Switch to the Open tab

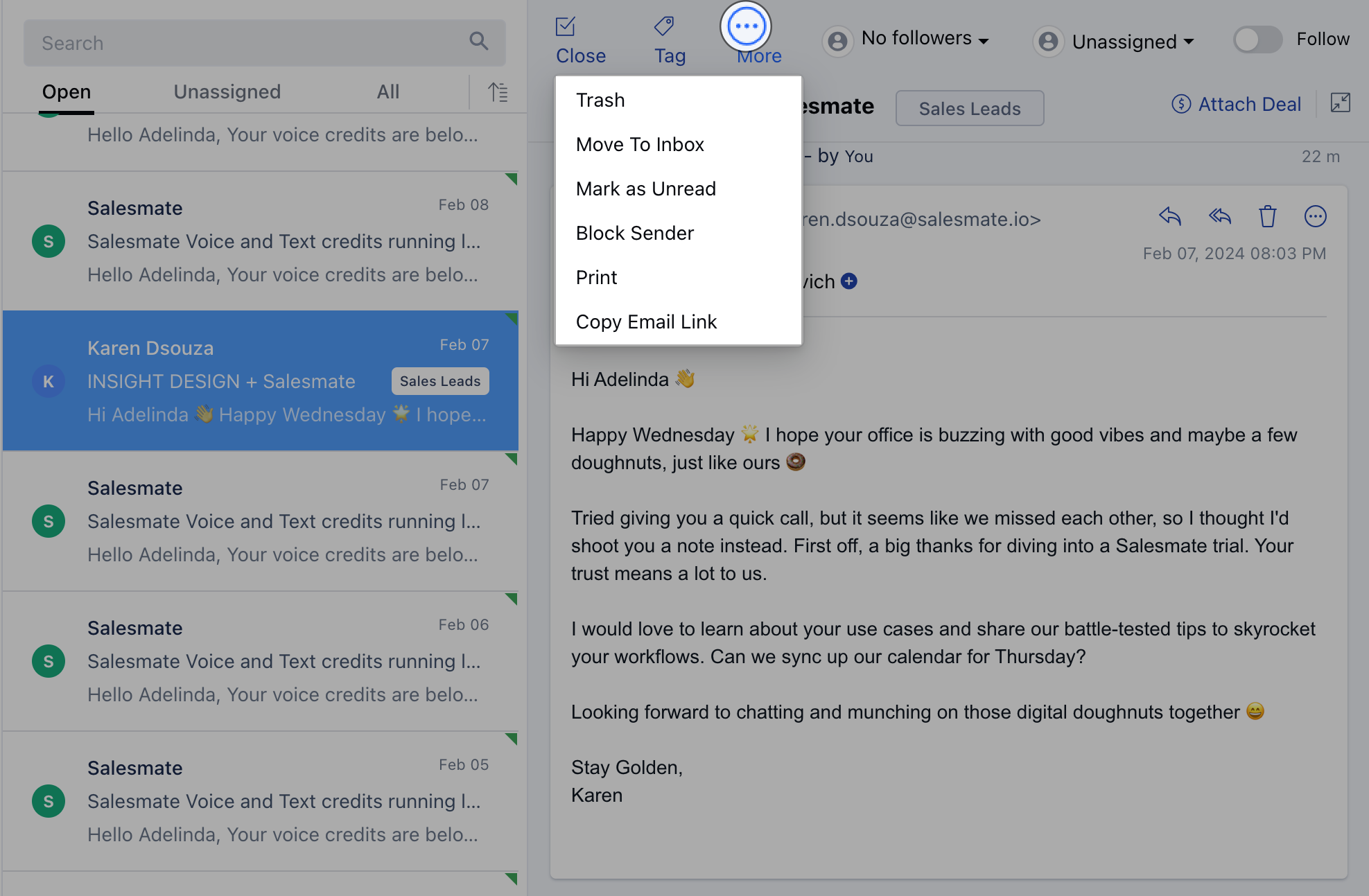(x=67, y=92)
